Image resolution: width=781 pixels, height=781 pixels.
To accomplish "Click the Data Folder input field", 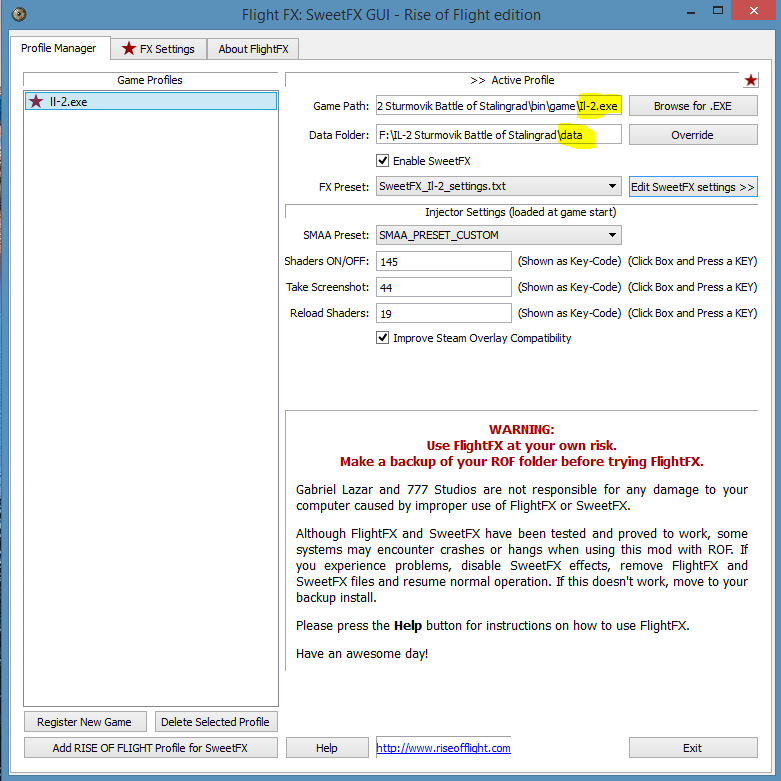I will [499, 135].
